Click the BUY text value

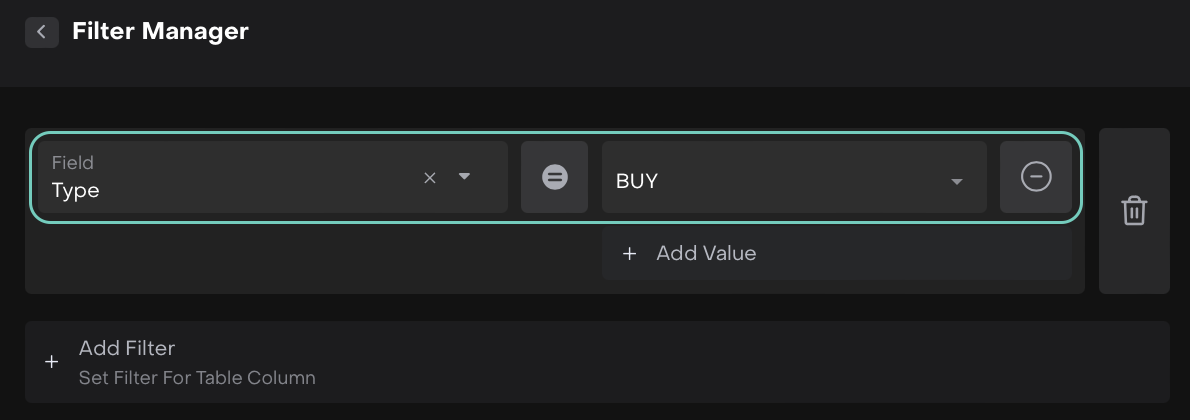637,182
